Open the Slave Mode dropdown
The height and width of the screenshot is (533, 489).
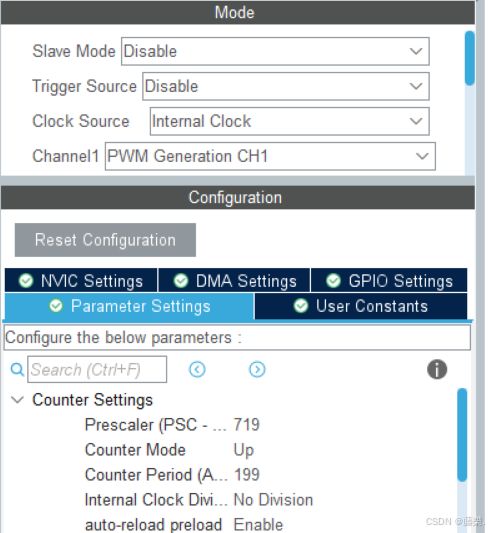pyautogui.click(x=275, y=51)
